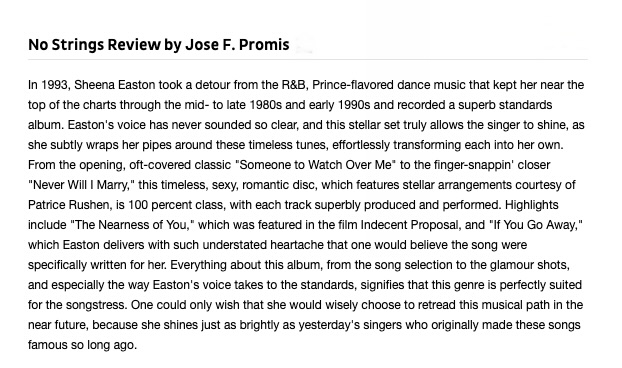
Task: Click the song title "The Nearness of You"
Action: (132, 225)
